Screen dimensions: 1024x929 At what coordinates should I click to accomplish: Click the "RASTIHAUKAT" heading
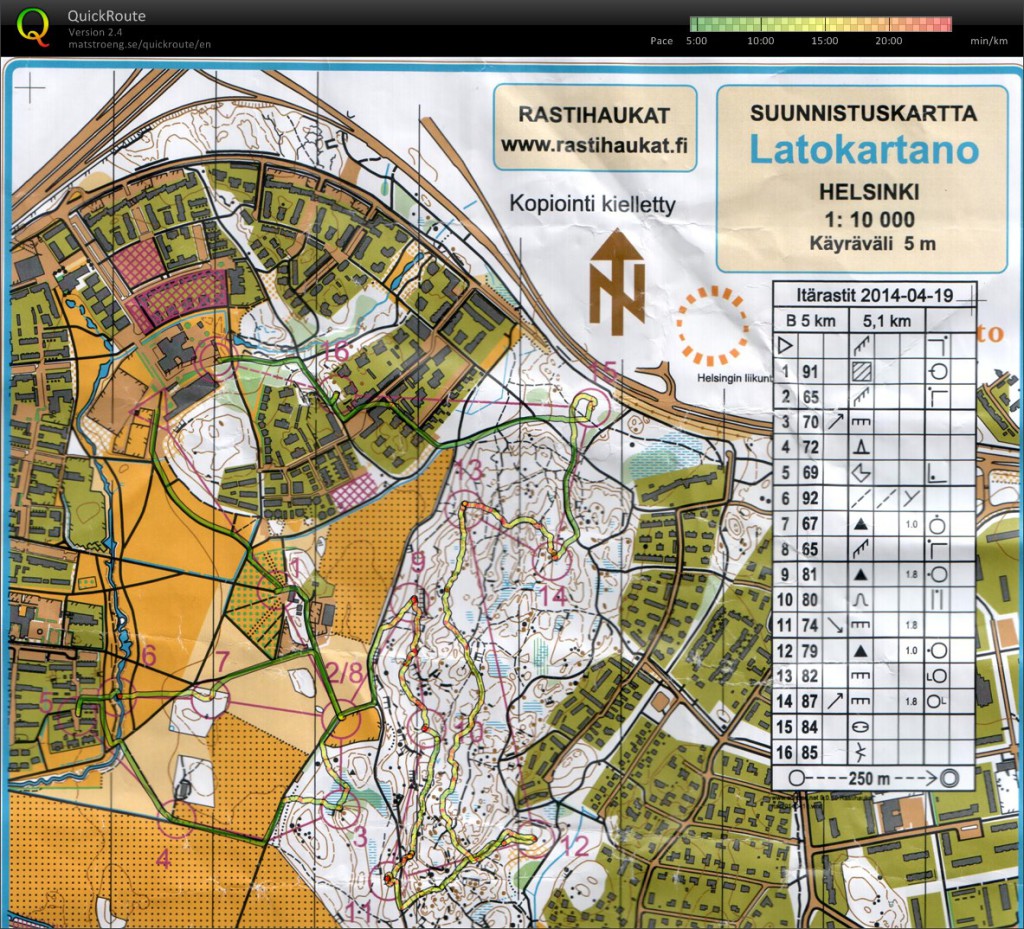[x=594, y=115]
